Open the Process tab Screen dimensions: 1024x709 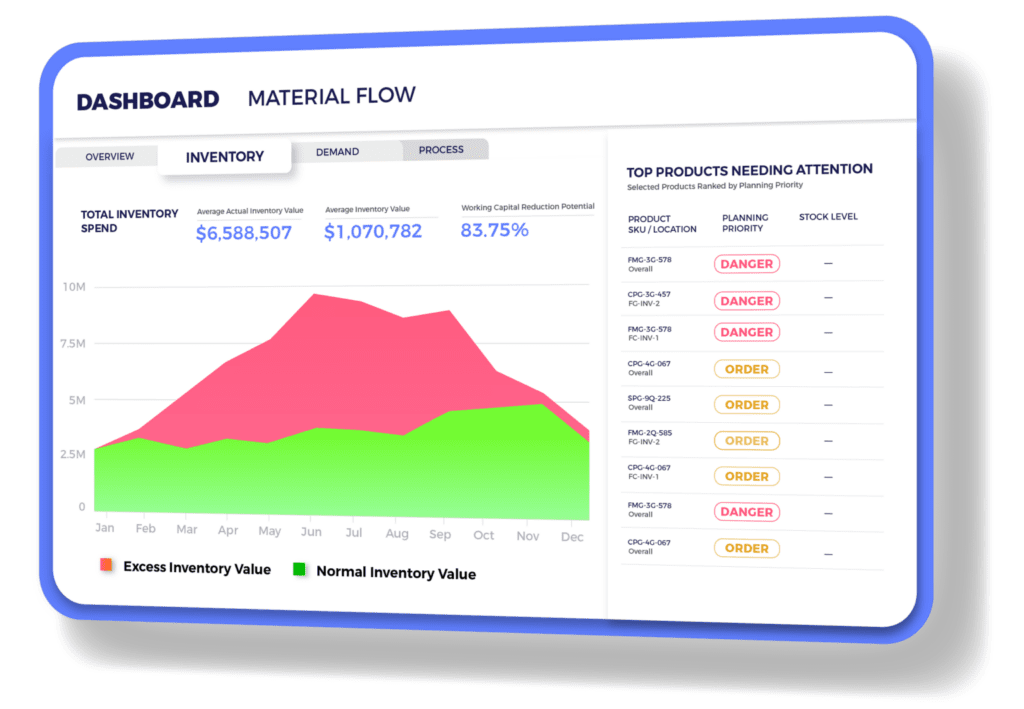[441, 150]
